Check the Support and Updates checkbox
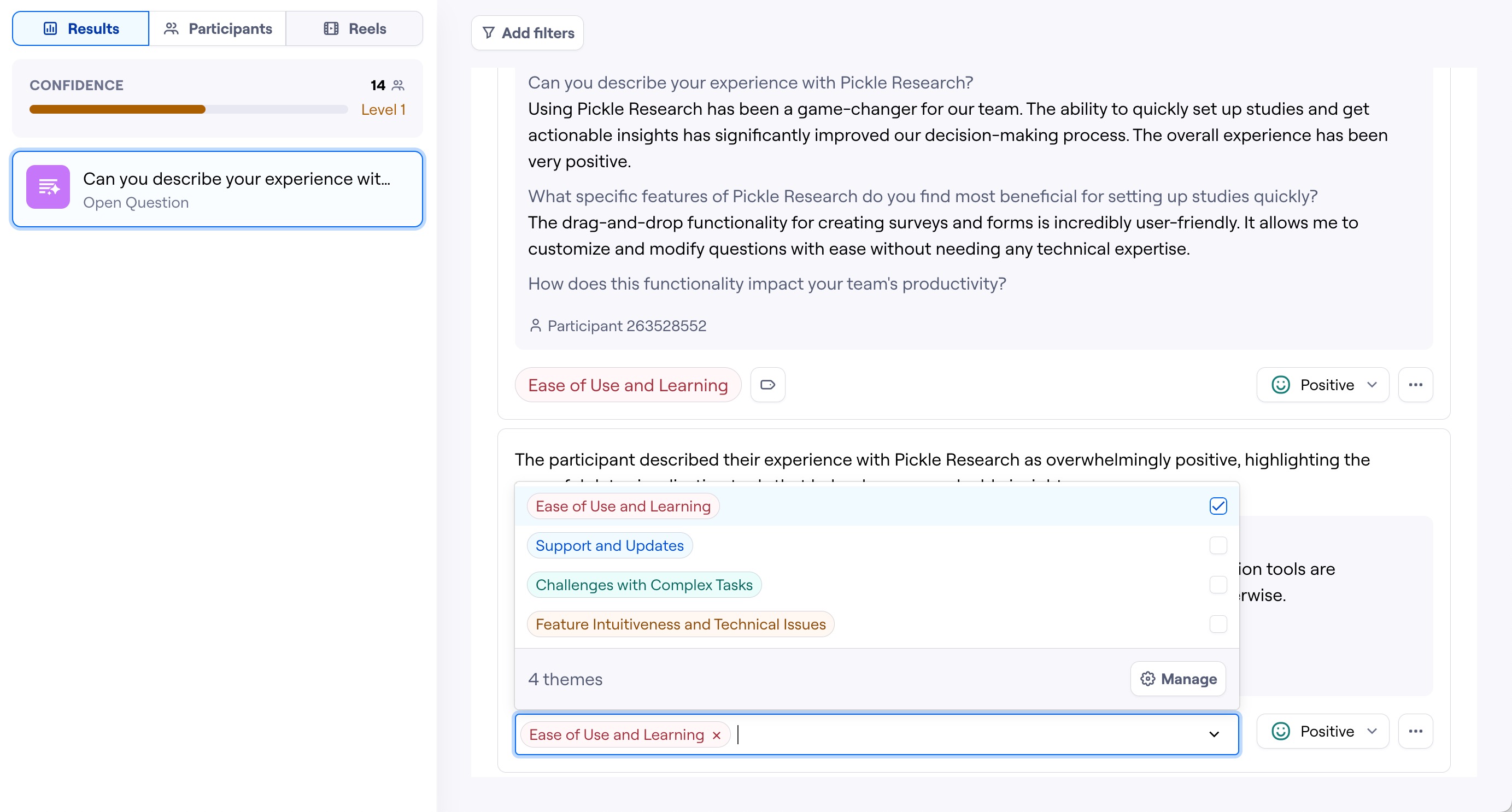Viewport: 1512px width, 812px height. pos(1218,546)
